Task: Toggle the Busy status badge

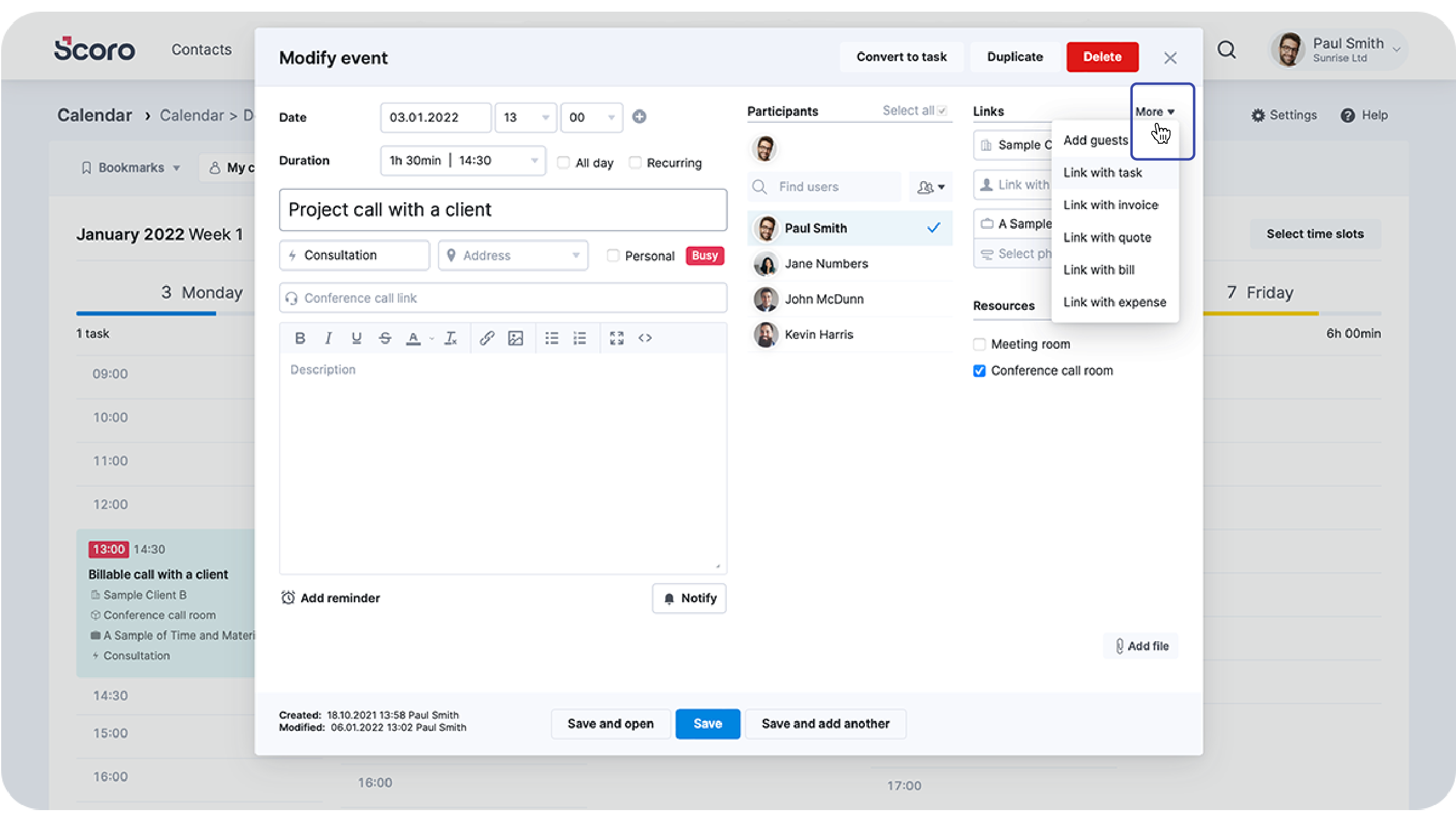Action: [x=705, y=256]
